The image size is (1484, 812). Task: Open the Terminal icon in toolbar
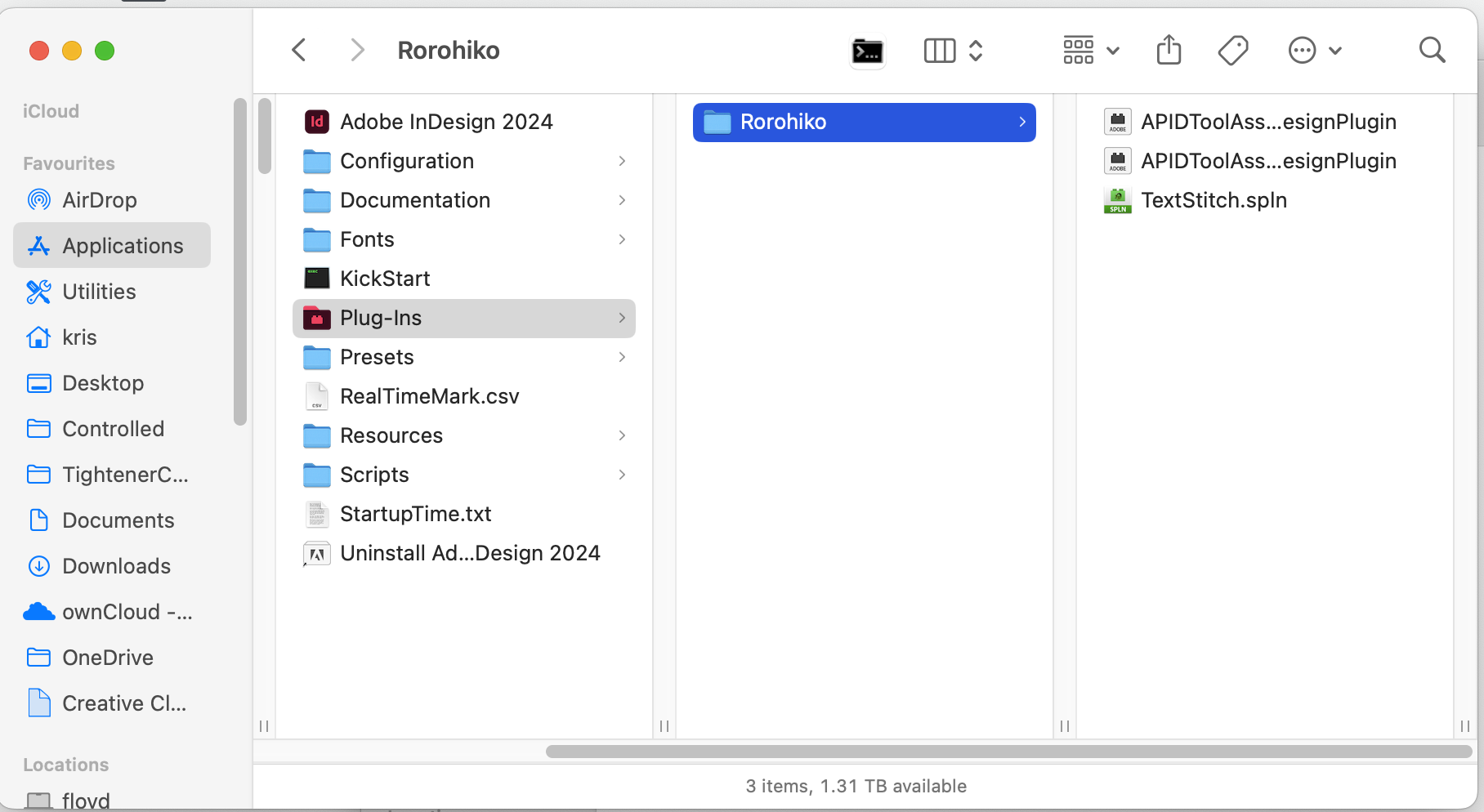pos(867,51)
